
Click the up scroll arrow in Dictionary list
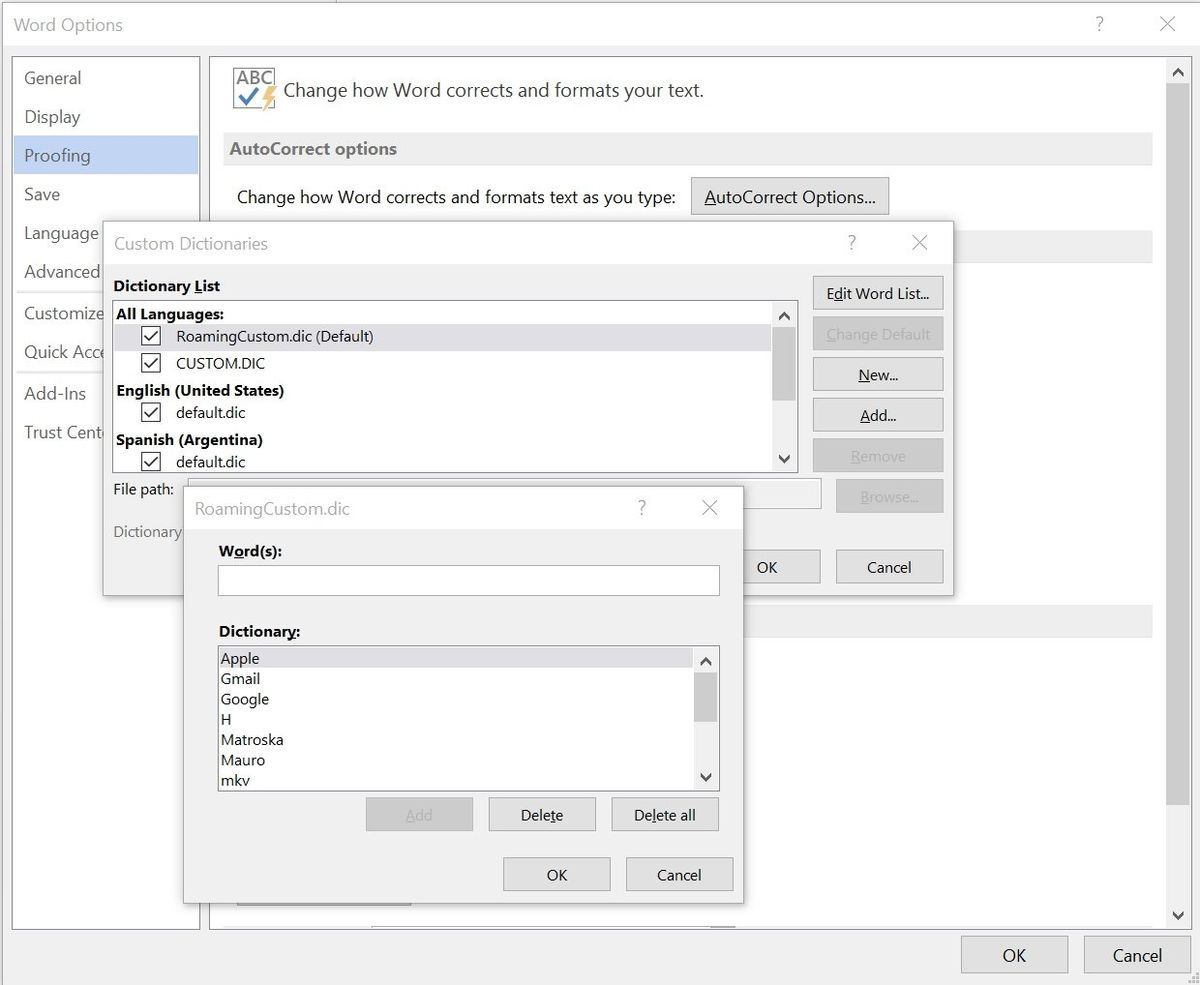tap(784, 314)
